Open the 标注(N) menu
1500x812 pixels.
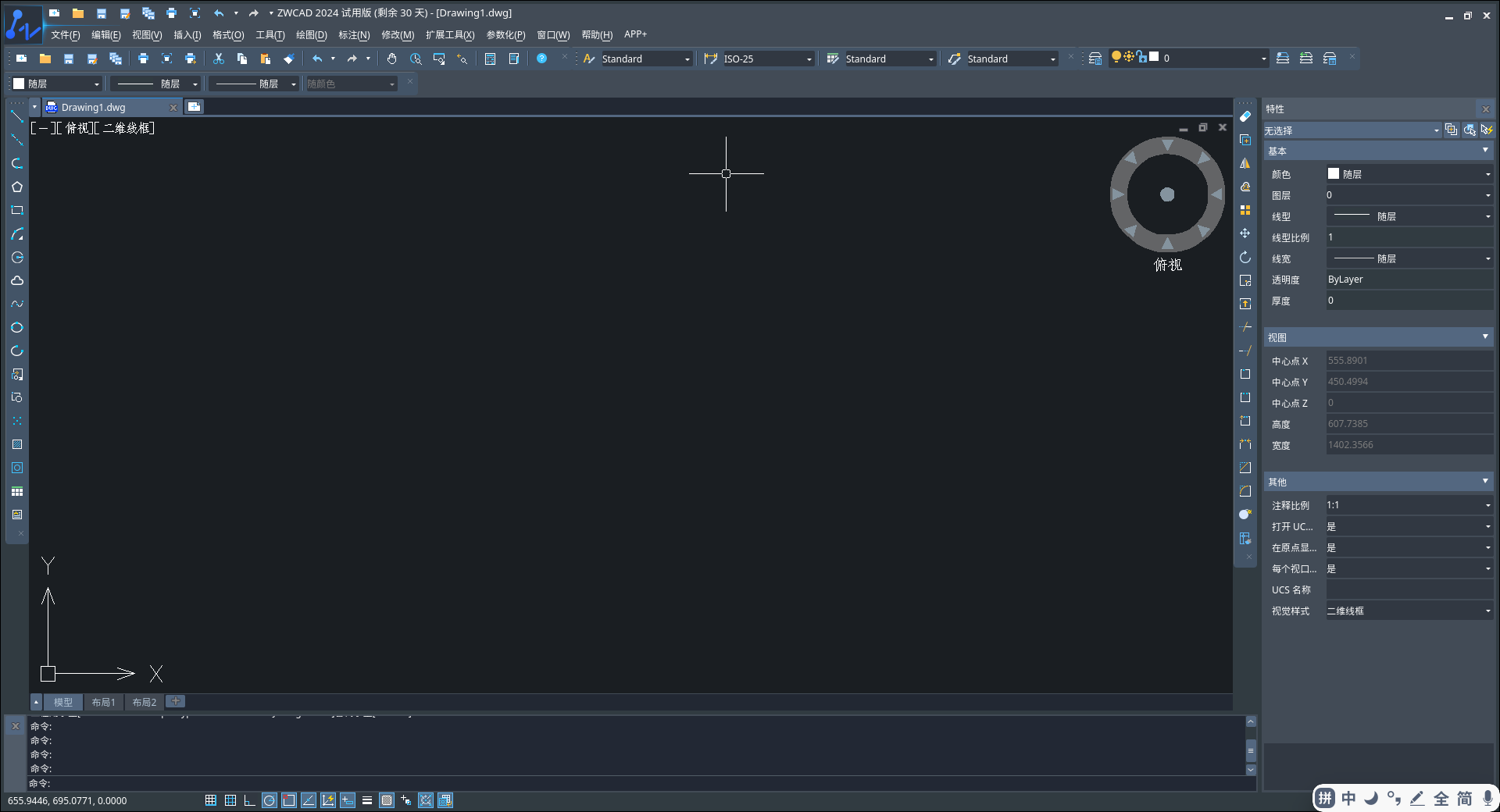pos(354,35)
